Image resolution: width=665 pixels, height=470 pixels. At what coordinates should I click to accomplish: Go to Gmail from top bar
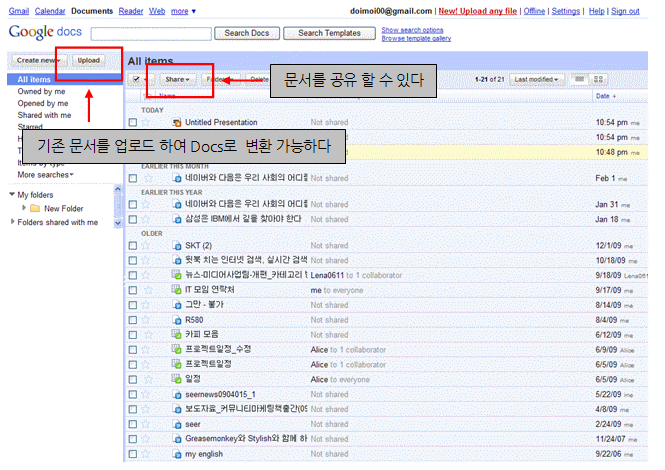19,11
